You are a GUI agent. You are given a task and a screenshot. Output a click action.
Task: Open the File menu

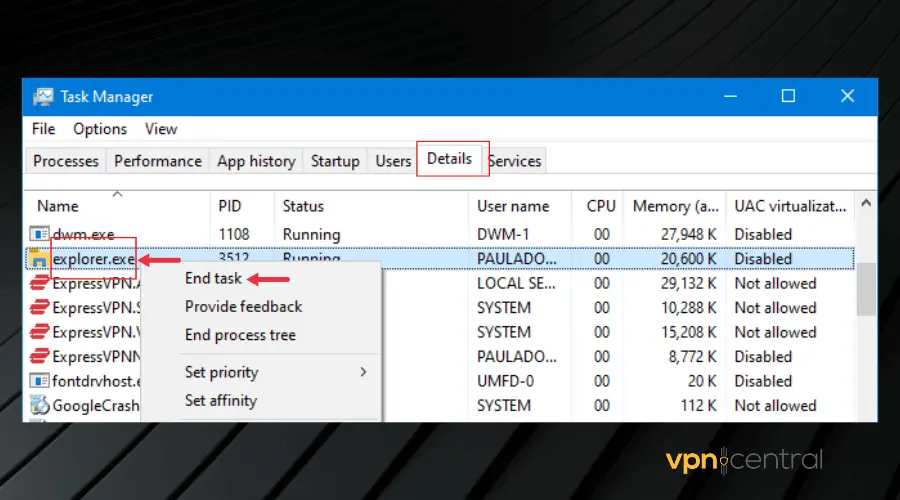[44, 129]
